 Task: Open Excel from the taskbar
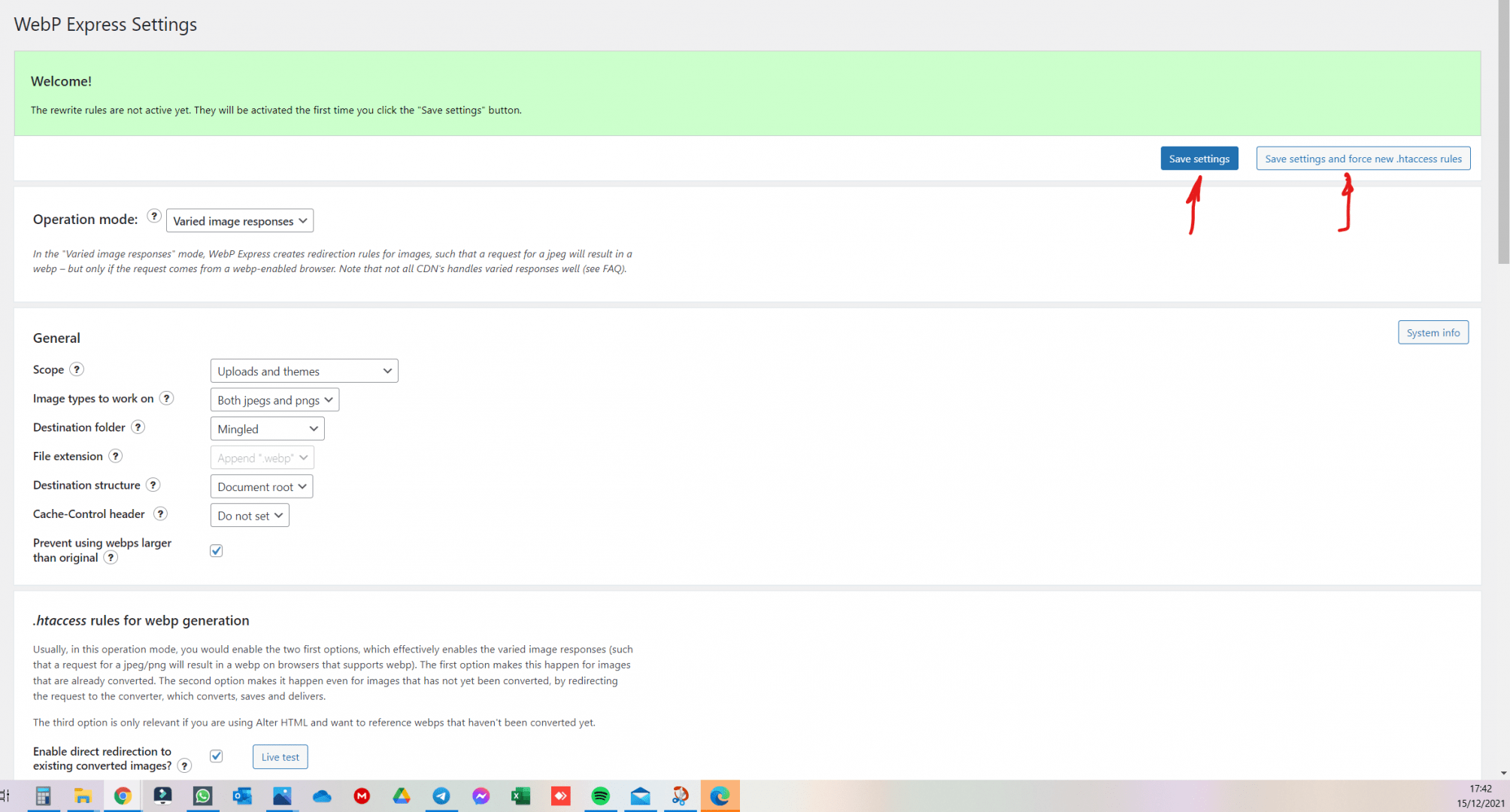[x=521, y=795]
